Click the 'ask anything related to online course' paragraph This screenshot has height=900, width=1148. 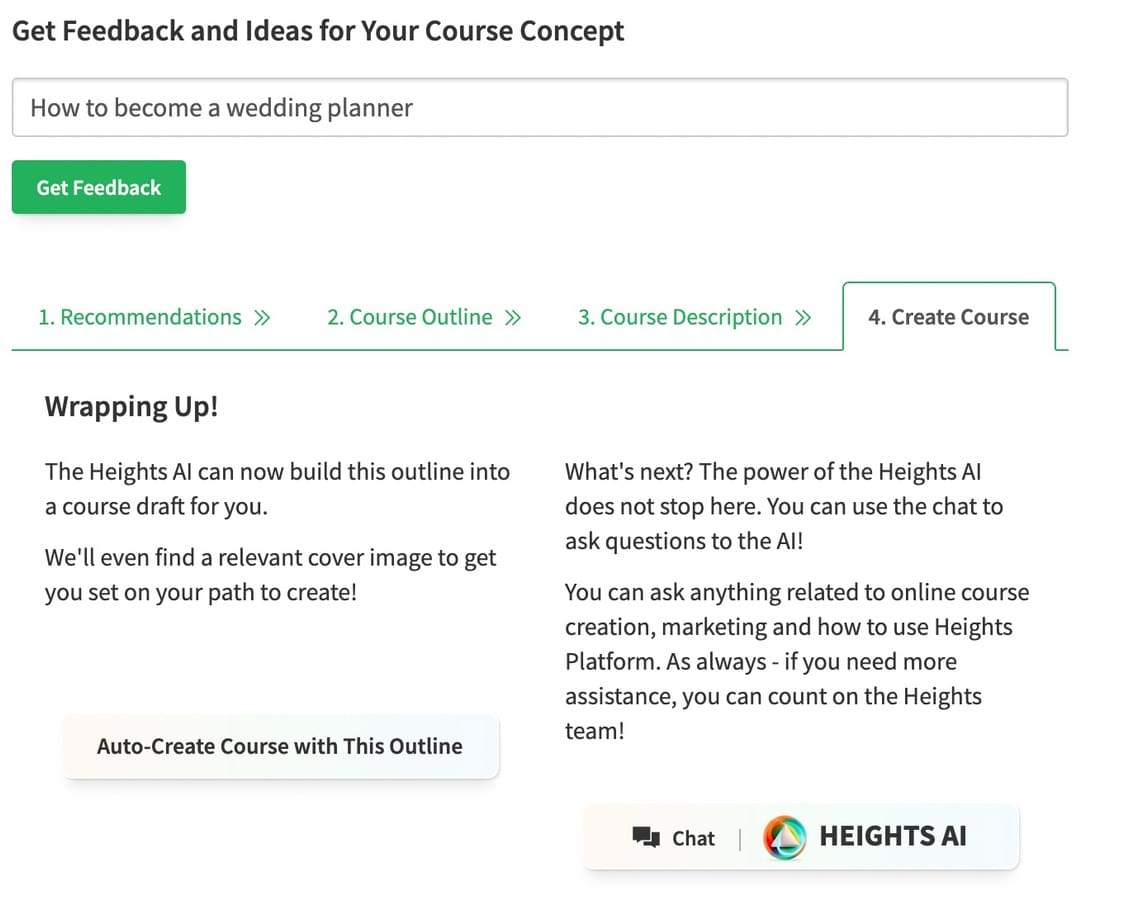tap(797, 661)
